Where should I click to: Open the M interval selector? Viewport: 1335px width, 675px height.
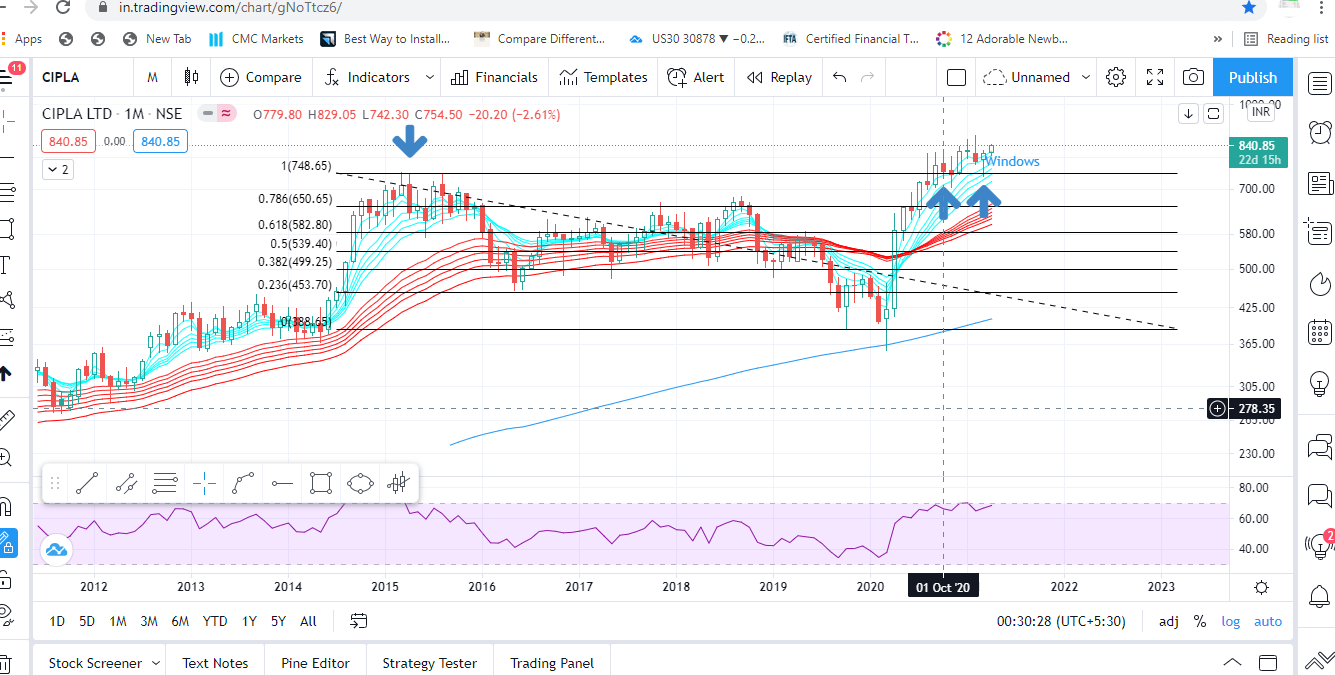152,77
